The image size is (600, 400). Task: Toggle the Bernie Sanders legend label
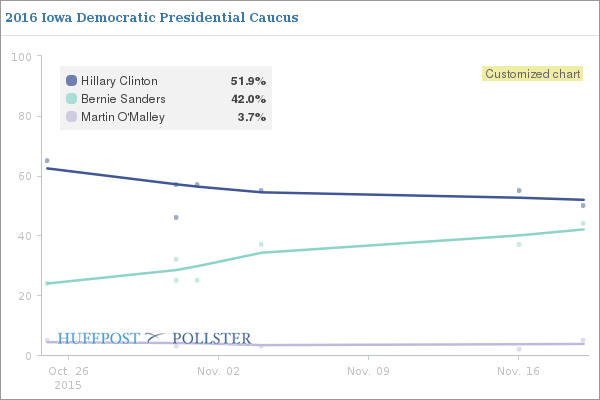click(x=122, y=99)
